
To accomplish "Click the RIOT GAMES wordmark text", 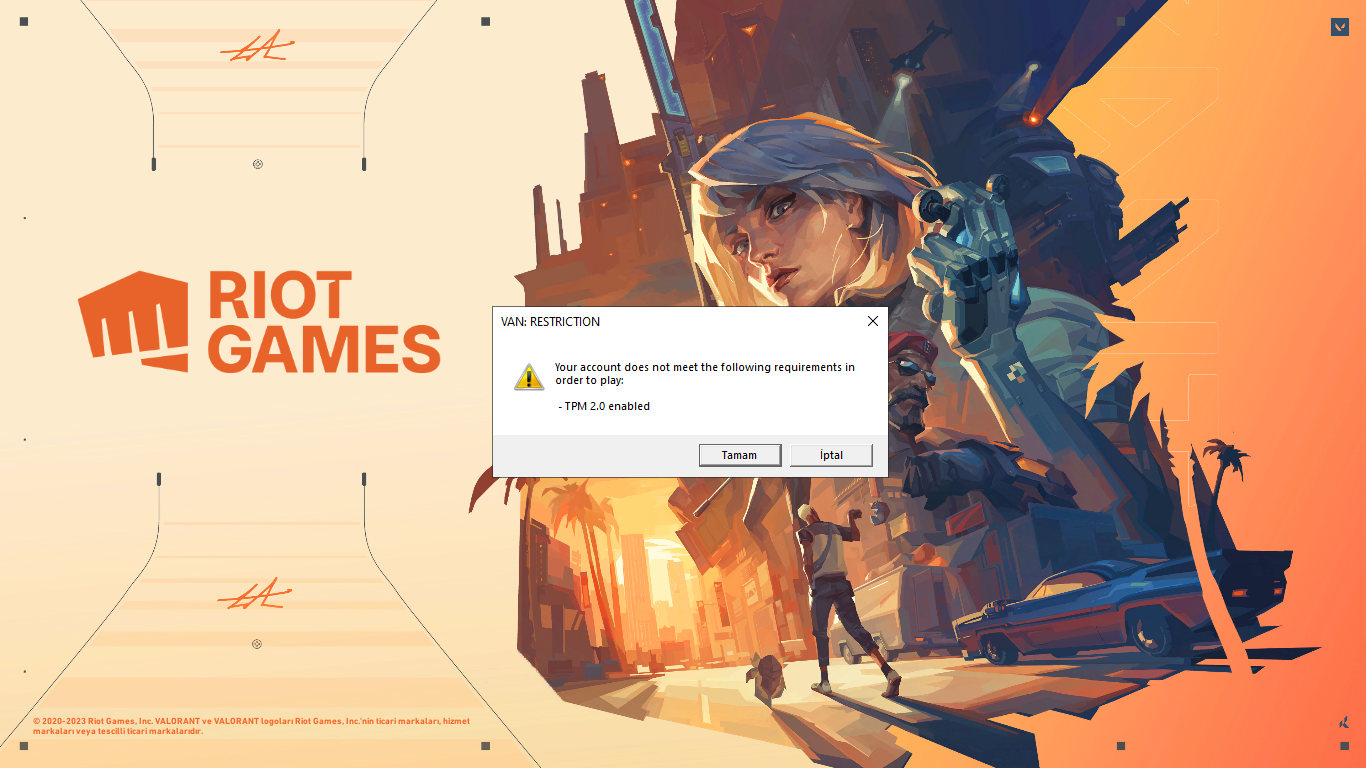I will pyautogui.click(x=324, y=321).
